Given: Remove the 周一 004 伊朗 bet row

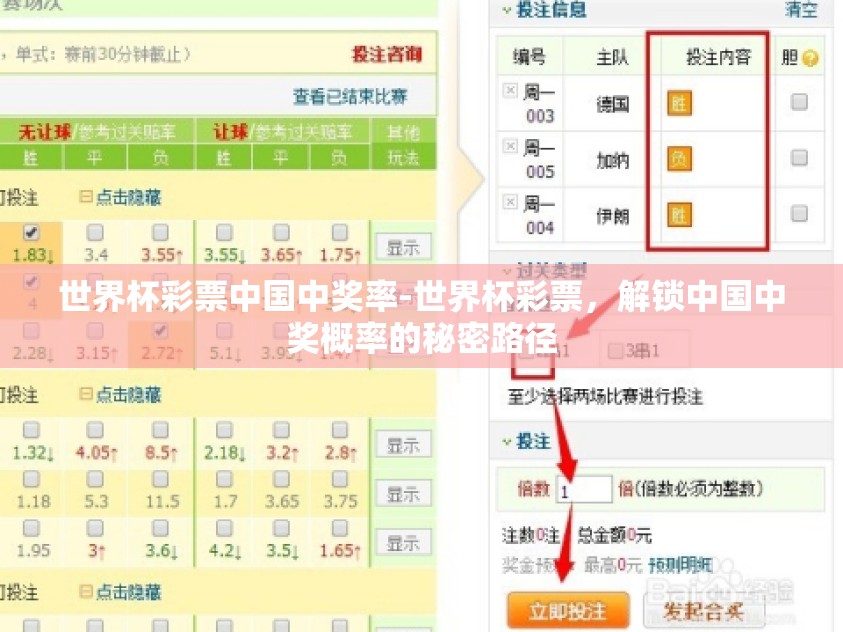Looking at the screenshot, I should [510, 202].
